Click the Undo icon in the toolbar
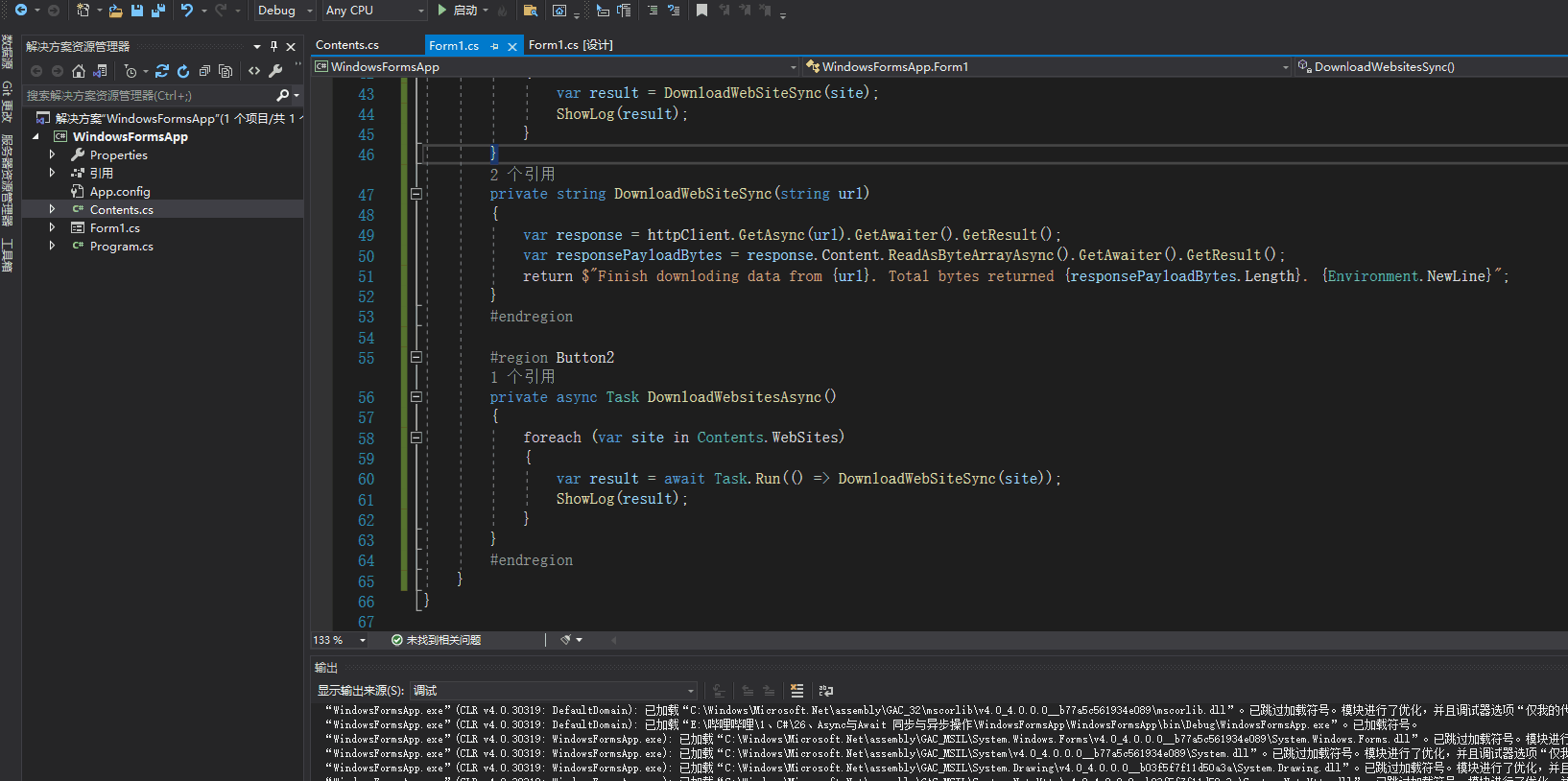Viewport: 1568px width, 781px height. 187,11
